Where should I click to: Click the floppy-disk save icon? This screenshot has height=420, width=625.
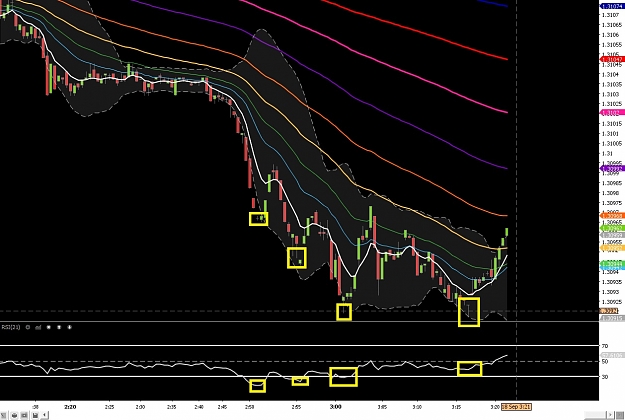point(35,415)
